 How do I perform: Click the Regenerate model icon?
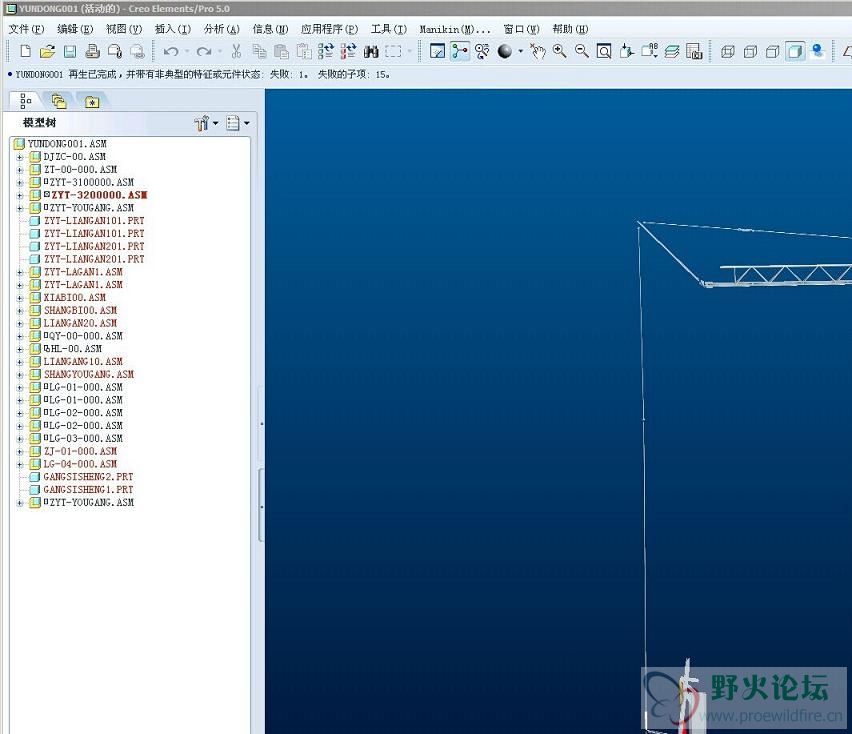[326, 51]
